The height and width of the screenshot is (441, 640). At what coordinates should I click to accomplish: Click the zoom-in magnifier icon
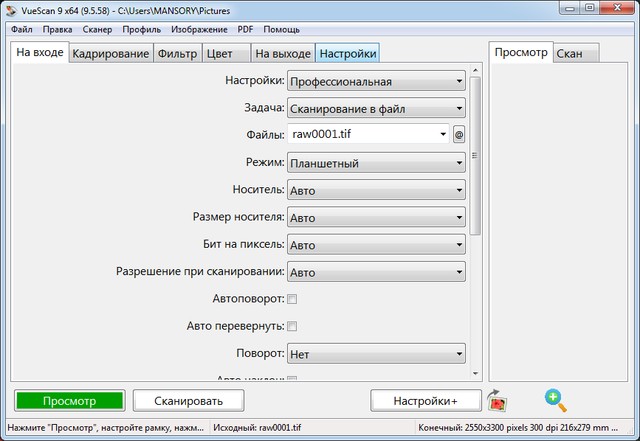pyautogui.click(x=556, y=400)
